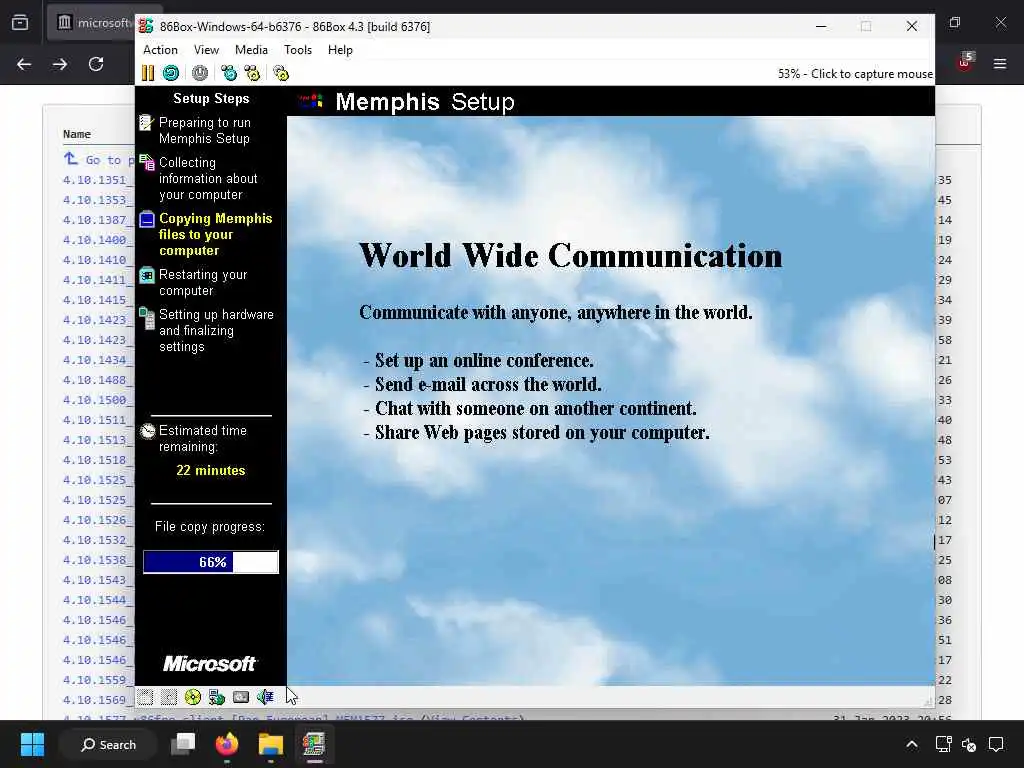The image size is (1024, 768).
Task: Open the browser hamburger menu
Action: [1000, 63]
